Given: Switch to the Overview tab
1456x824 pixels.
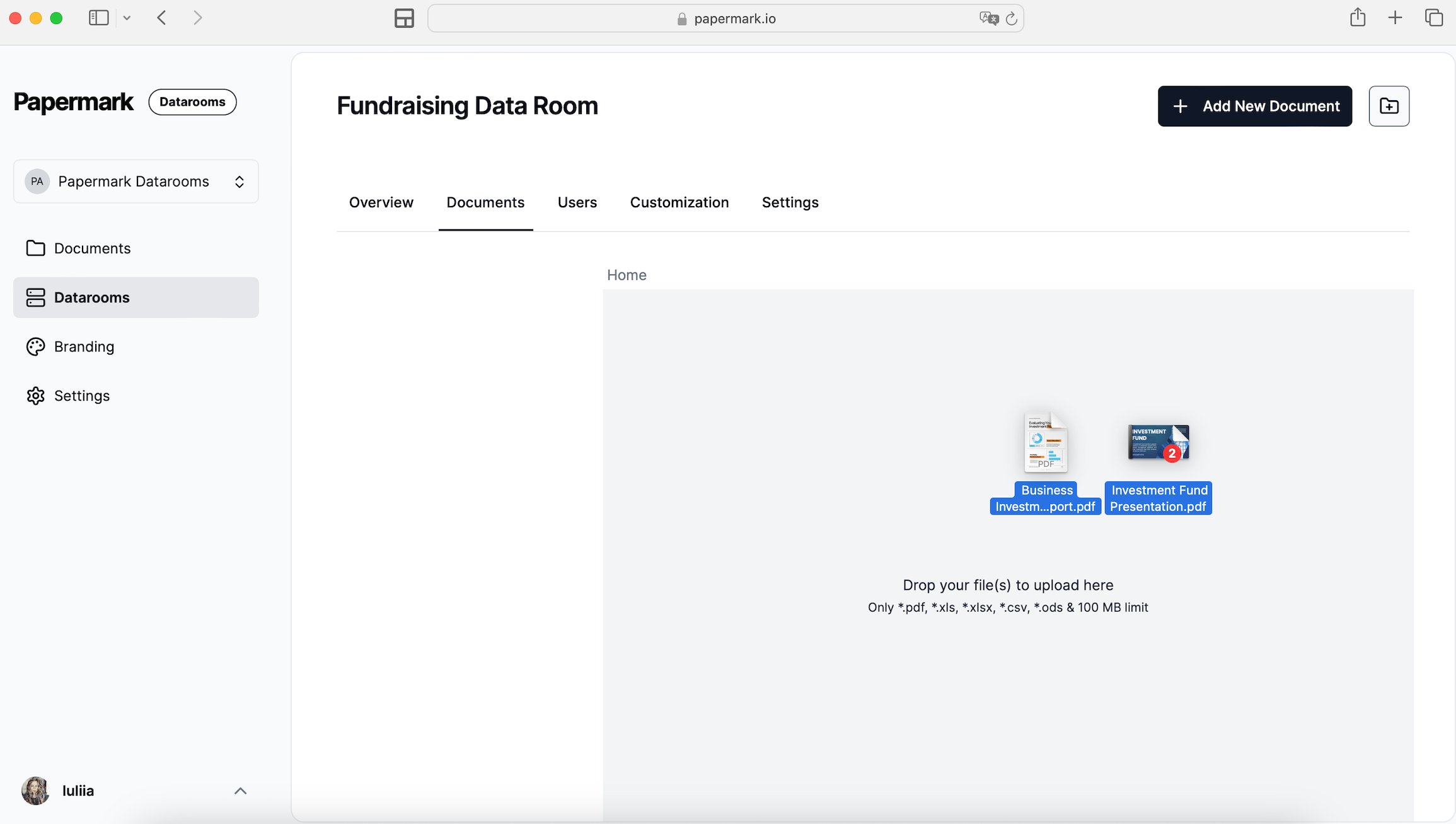Looking at the screenshot, I should (x=381, y=202).
